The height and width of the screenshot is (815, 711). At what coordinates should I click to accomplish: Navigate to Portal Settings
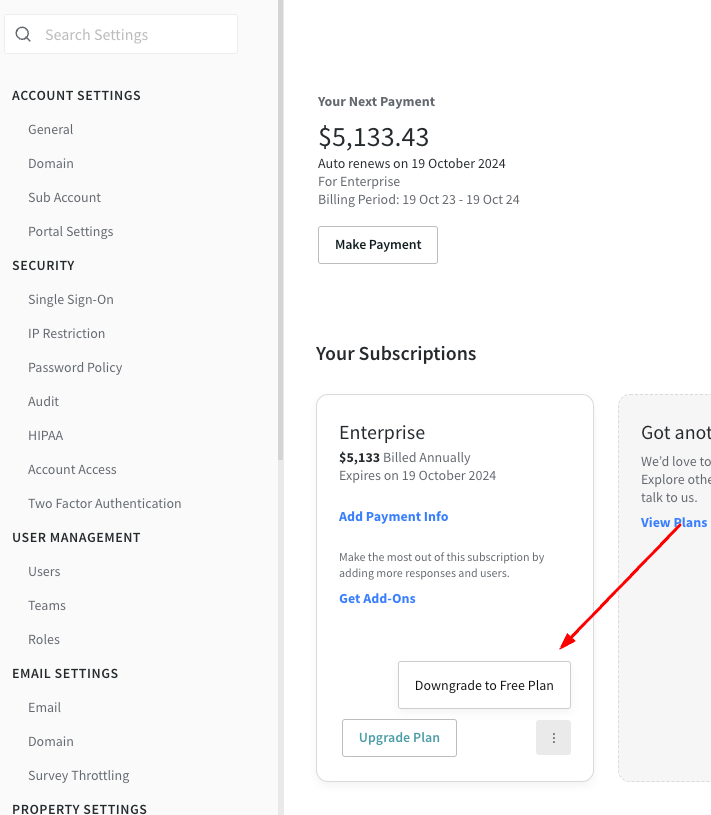[71, 232]
